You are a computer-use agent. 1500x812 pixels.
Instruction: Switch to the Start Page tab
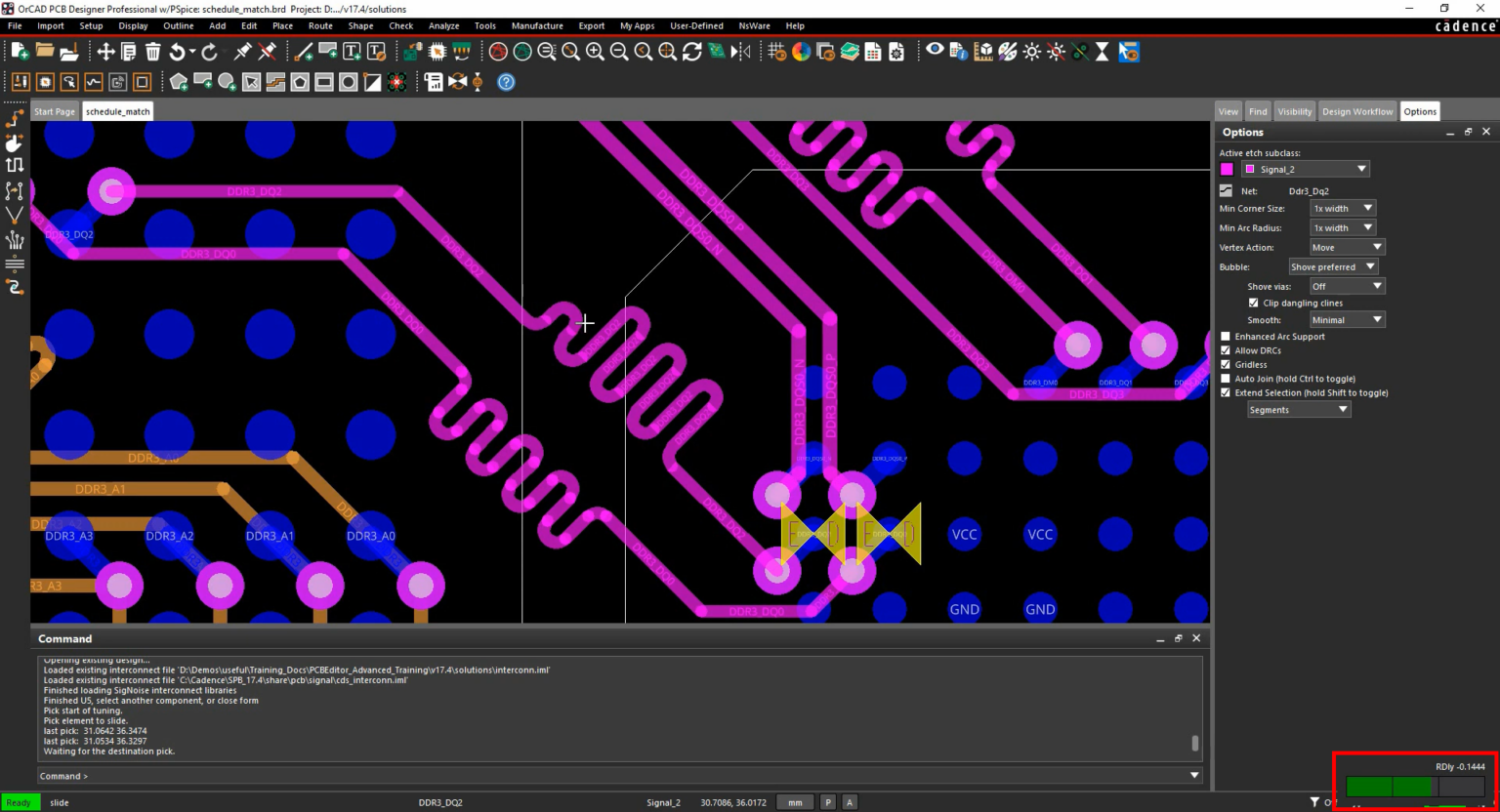click(55, 111)
